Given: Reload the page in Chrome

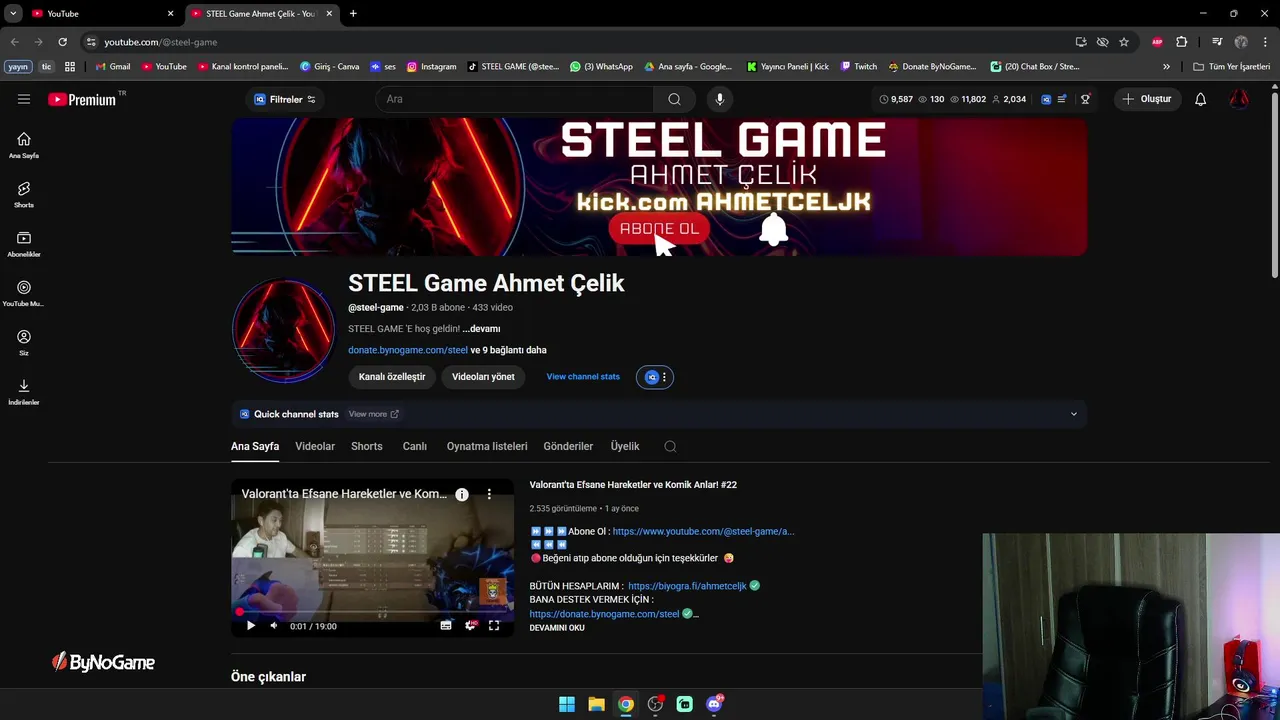Looking at the screenshot, I should 62,42.
